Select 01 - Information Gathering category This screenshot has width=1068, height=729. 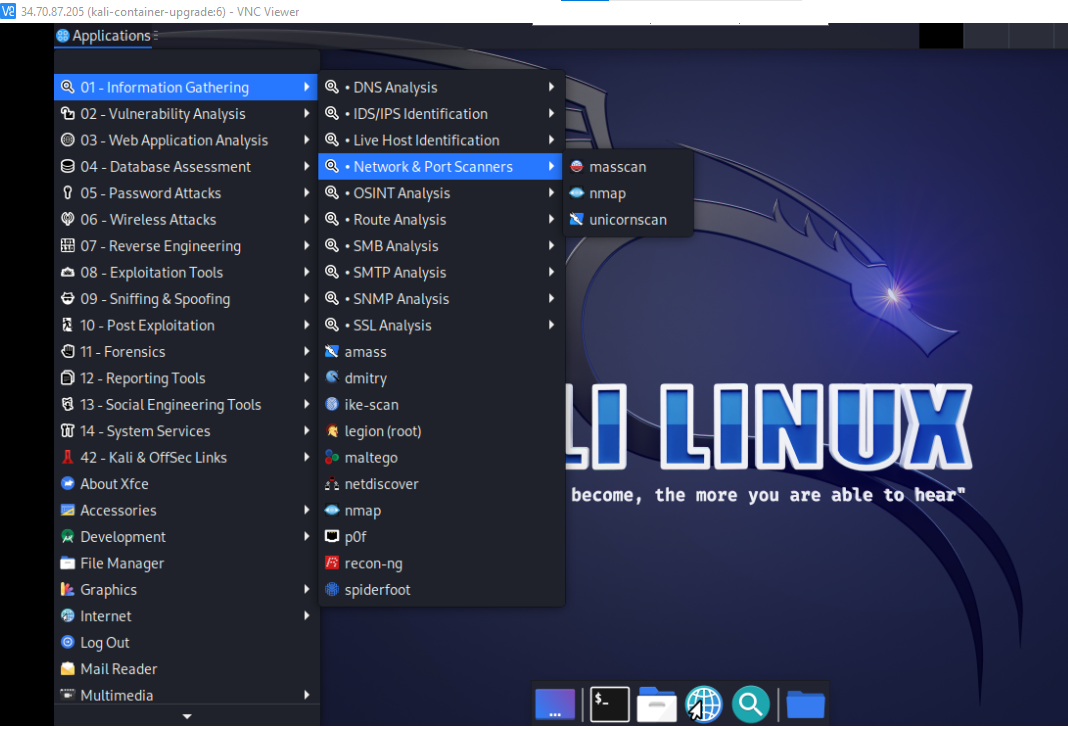[x=185, y=87]
